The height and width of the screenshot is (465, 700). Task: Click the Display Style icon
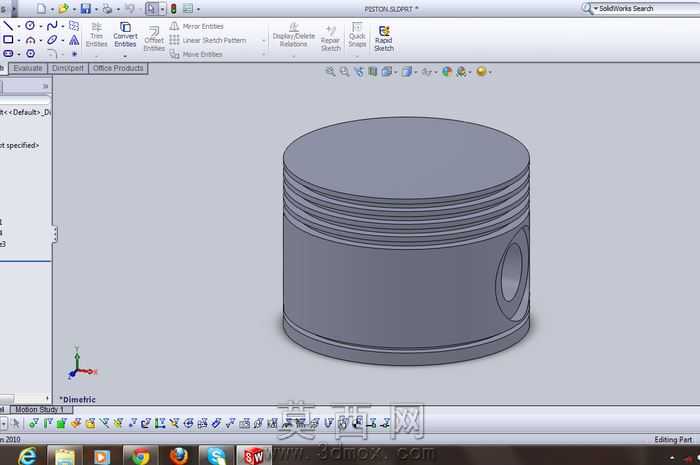point(406,71)
